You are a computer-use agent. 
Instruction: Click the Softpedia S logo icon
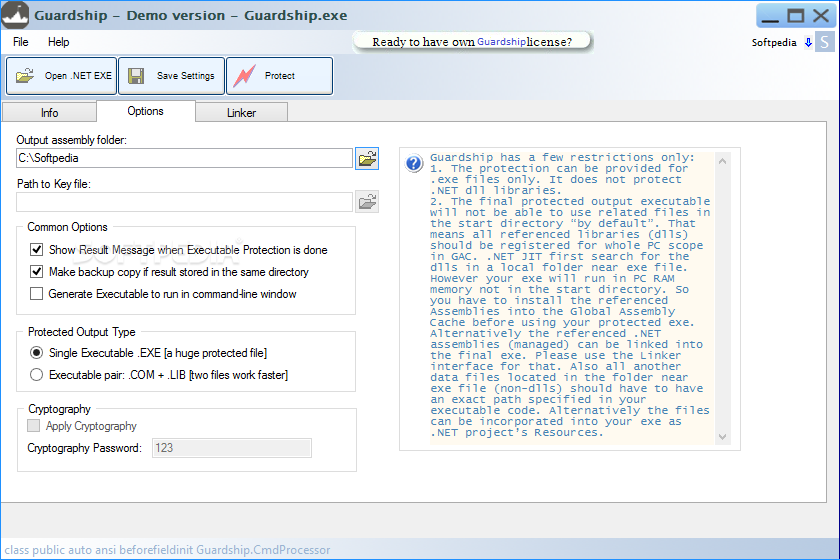pyautogui.click(x=824, y=42)
